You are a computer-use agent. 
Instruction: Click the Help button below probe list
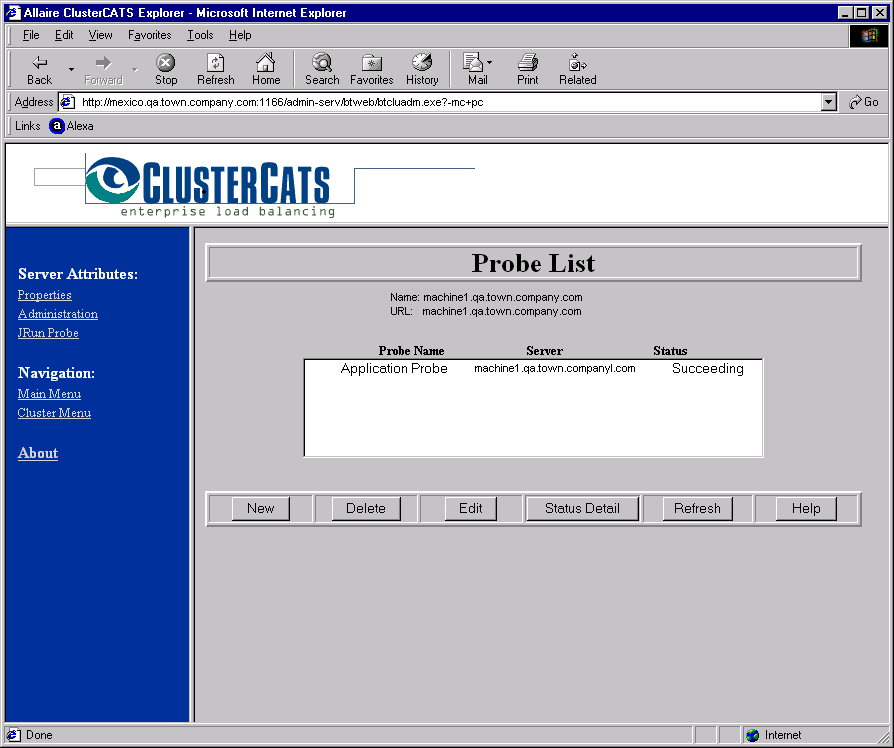coord(806,509)
